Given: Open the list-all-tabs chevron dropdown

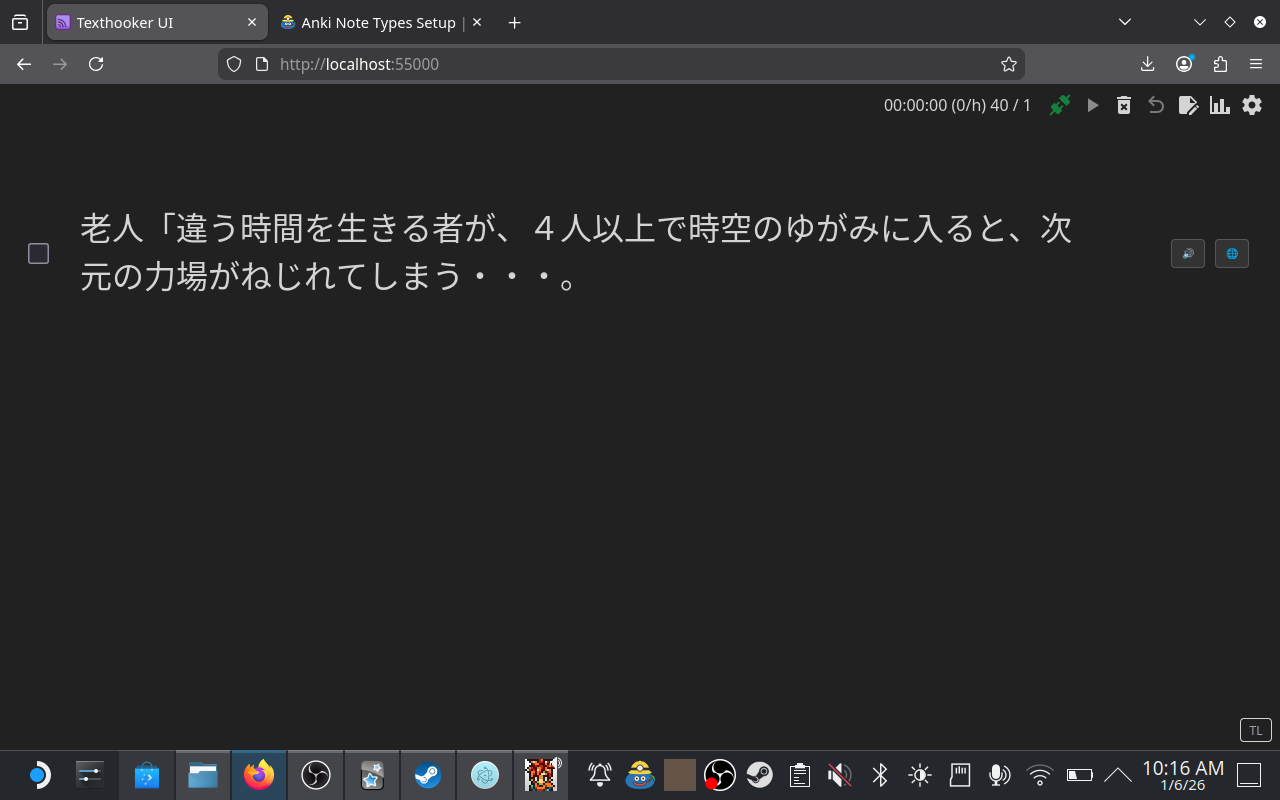Looking at the screenshot, I should (1124, 22).
